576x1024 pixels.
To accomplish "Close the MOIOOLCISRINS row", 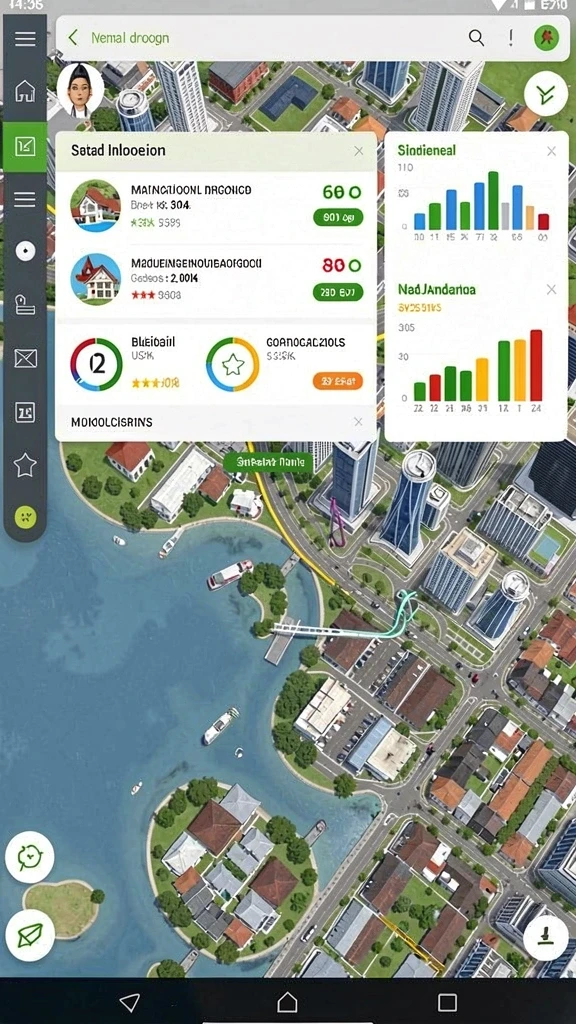I will coord(358,422).
